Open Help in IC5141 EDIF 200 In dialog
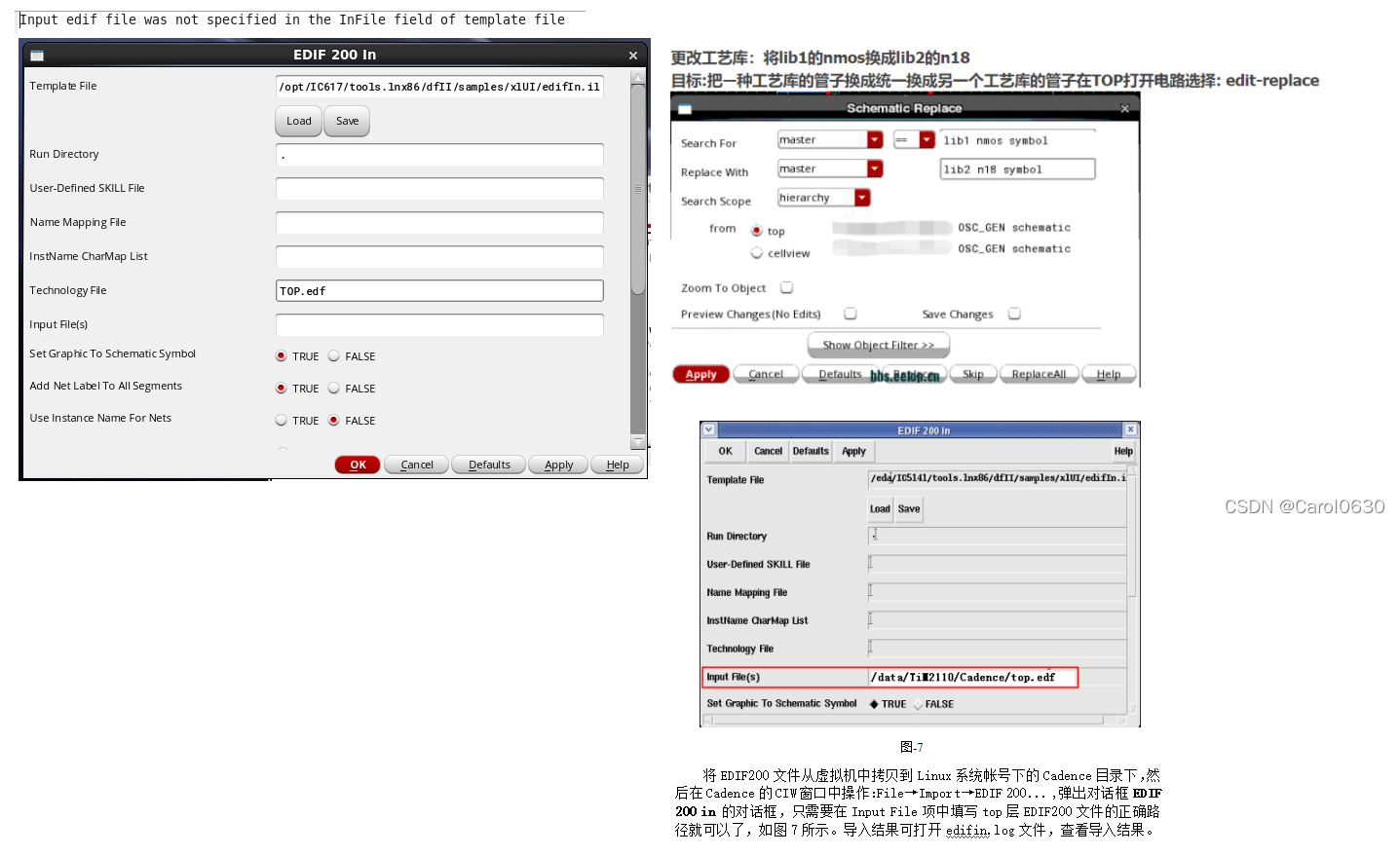 1123,451
